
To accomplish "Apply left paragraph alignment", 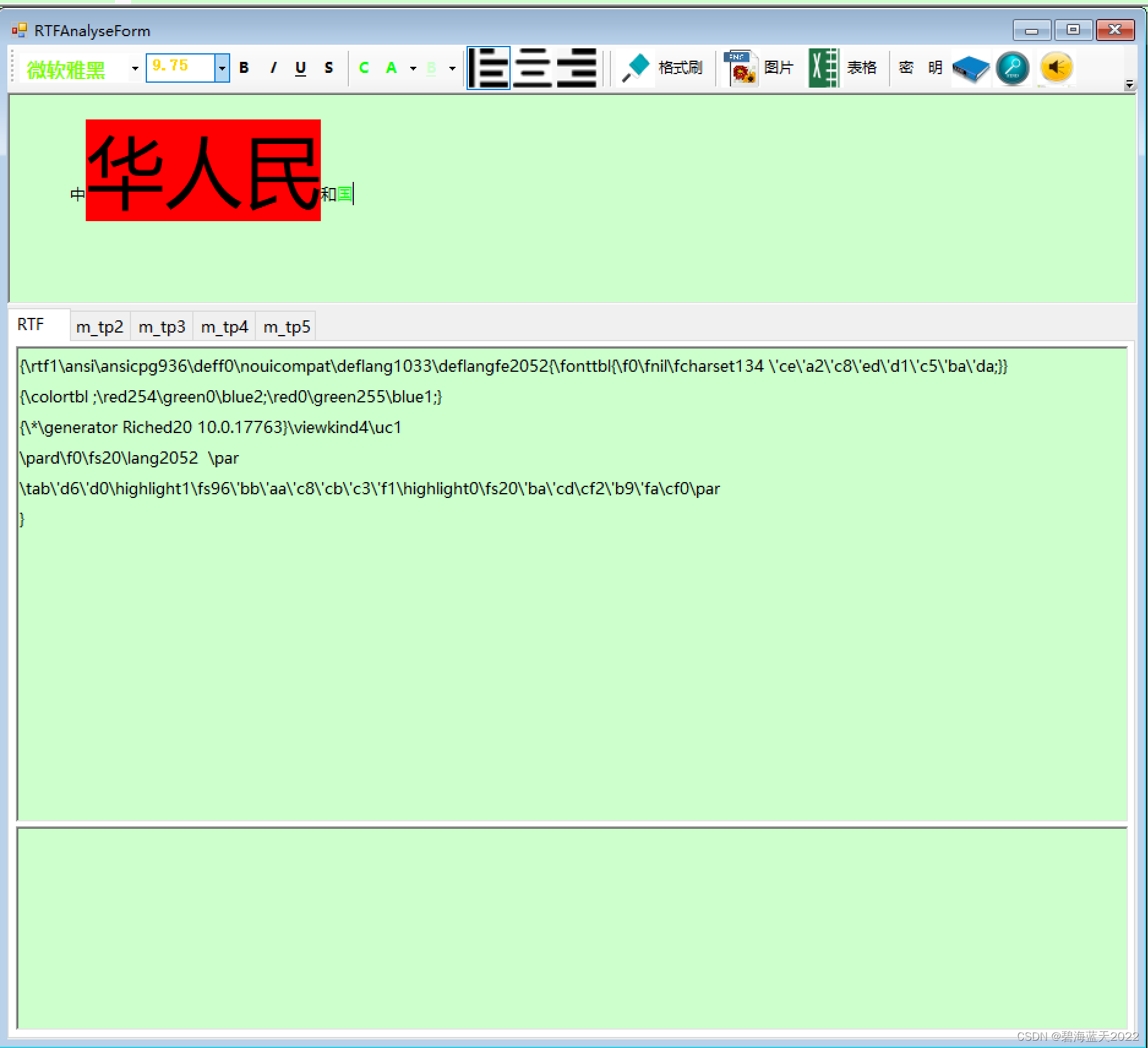I will [488, 67].
